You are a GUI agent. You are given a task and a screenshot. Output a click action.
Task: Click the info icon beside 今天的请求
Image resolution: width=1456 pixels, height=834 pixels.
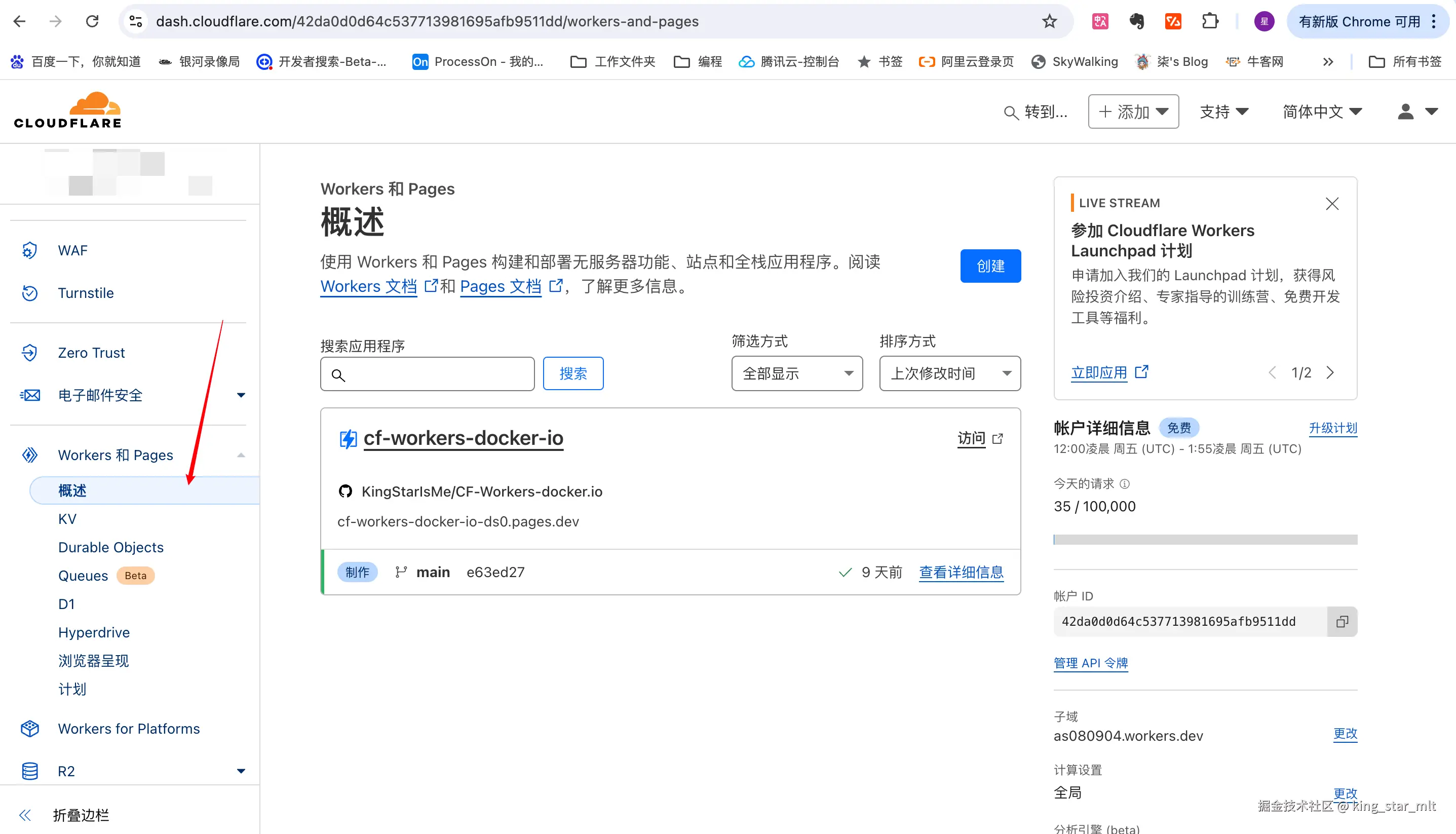[1125, 484]
